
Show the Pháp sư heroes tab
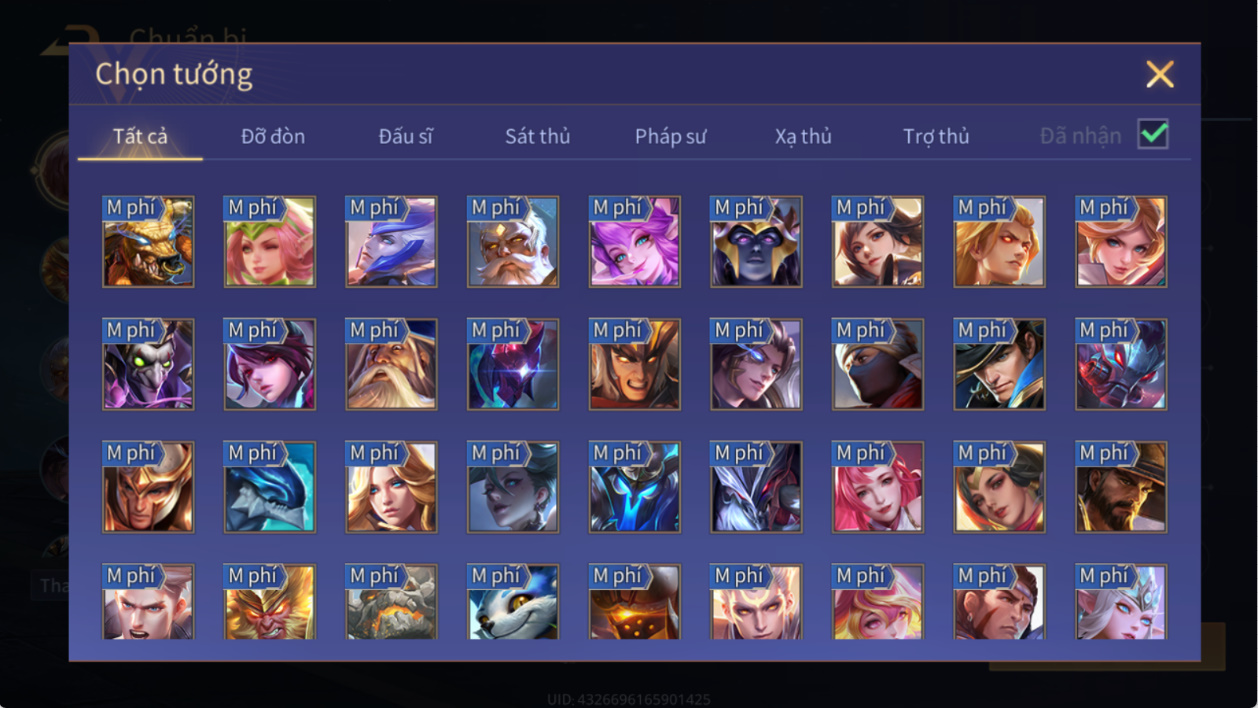670,136
